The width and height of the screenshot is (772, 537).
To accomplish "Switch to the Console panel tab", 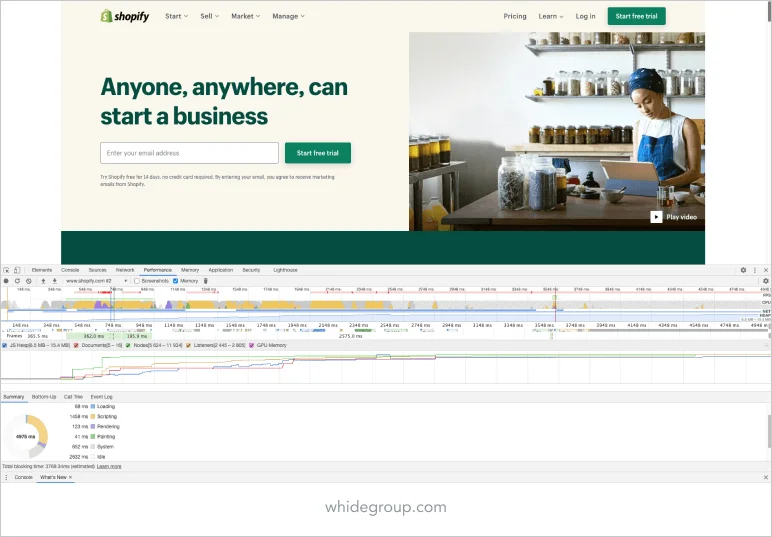I will pyautogui.click(x=70, y=270).
